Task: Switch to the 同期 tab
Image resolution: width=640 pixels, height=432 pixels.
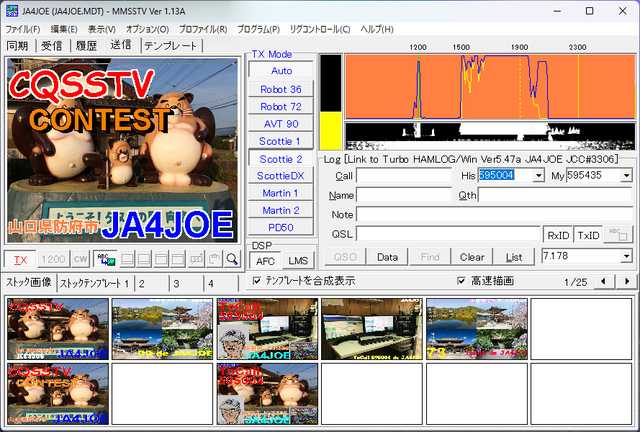Action: (18, 46)
